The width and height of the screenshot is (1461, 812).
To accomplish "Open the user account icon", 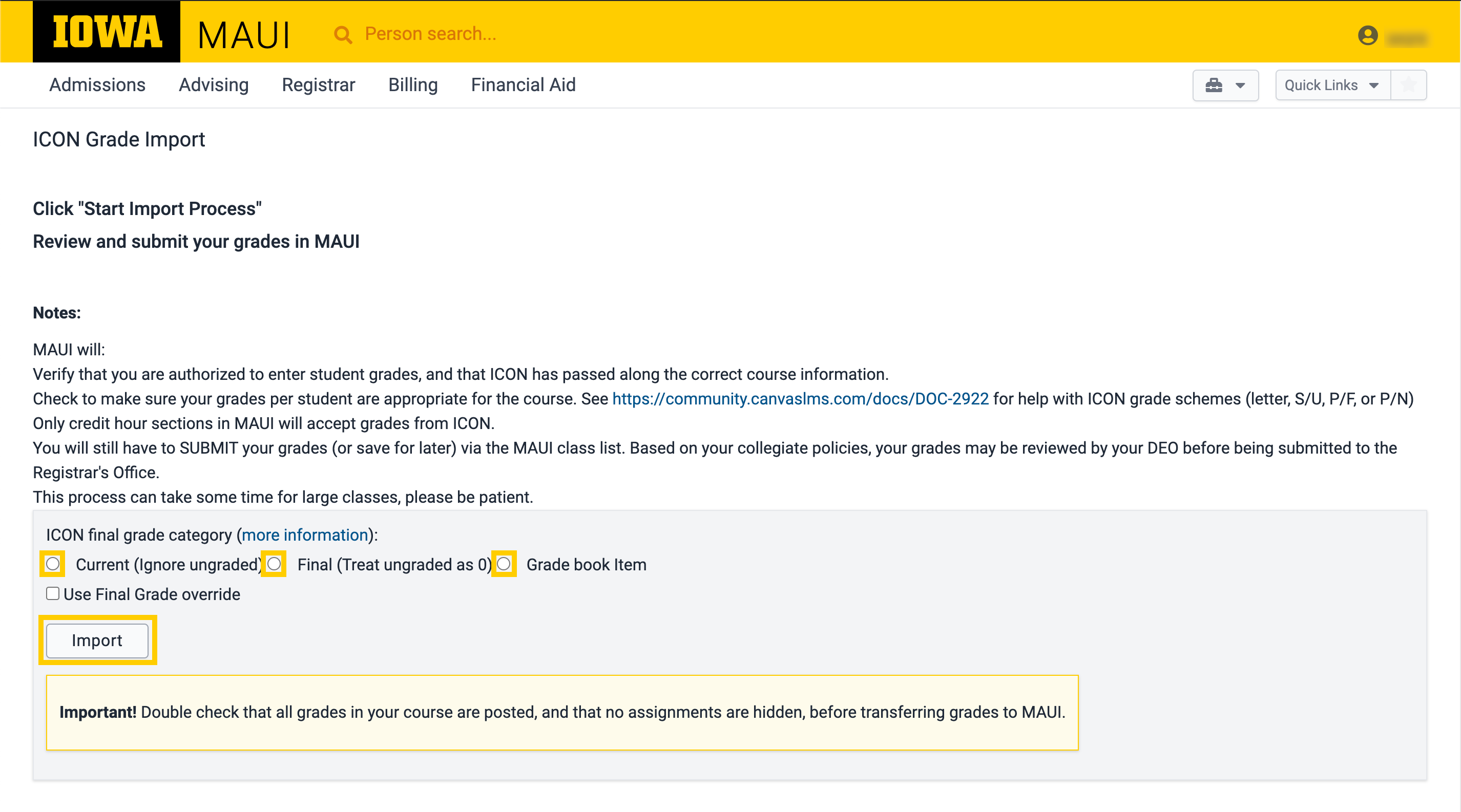I will click(x=1367, y=35).
